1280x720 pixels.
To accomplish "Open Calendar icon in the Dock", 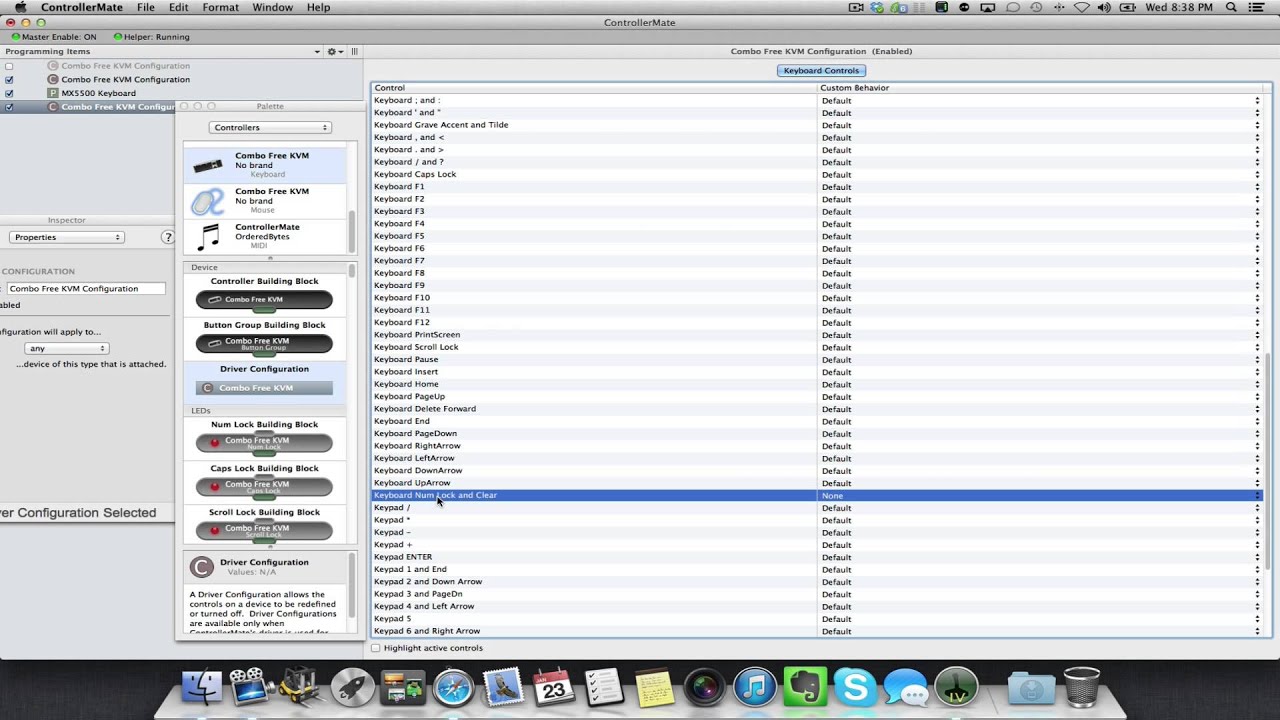I will (553, 687).
